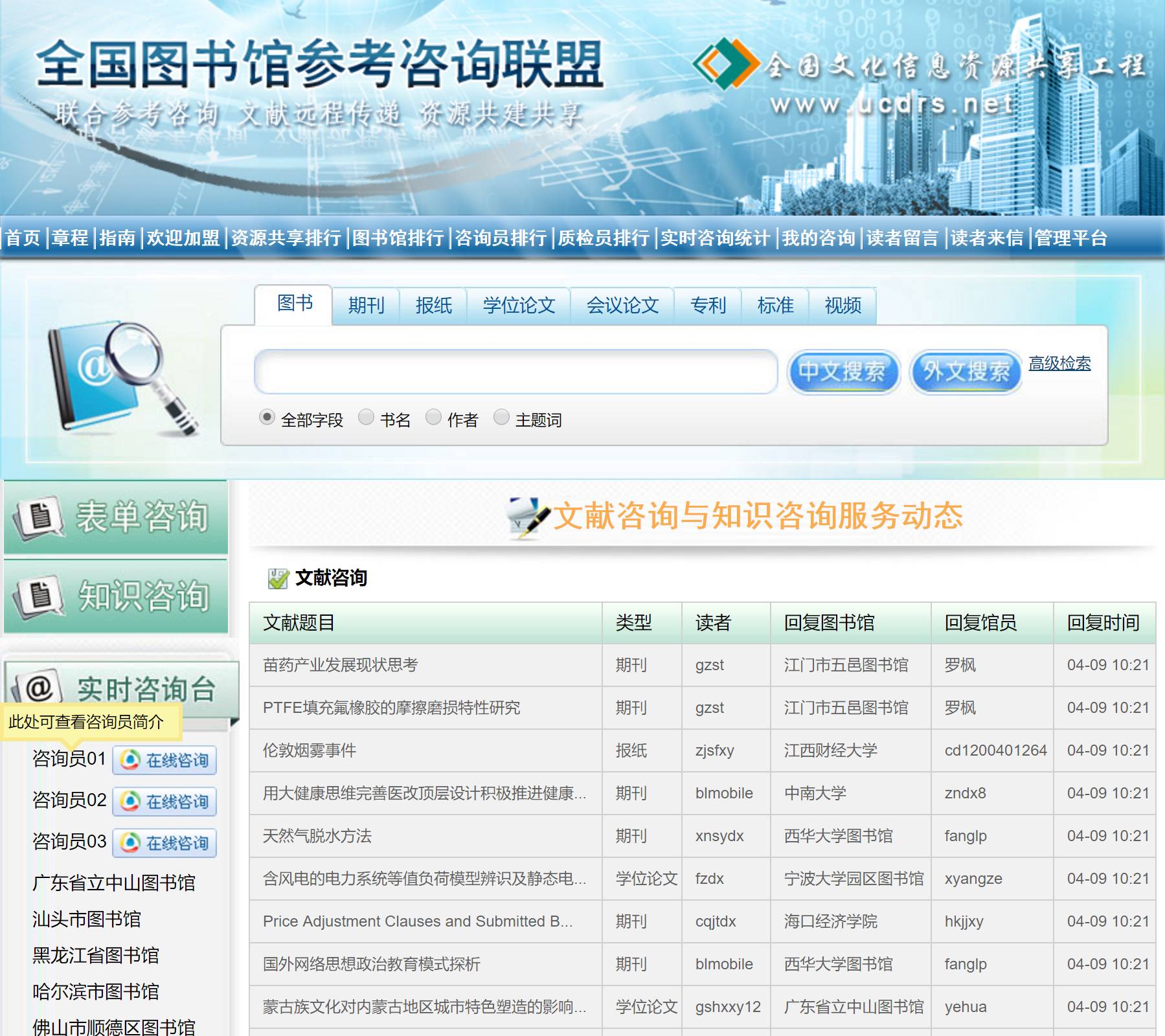The image size is (1165, 1036).
Task: Open 欢迎加盟 in the navigation bar
Action: pyautogui.click(x=183, y=238)
